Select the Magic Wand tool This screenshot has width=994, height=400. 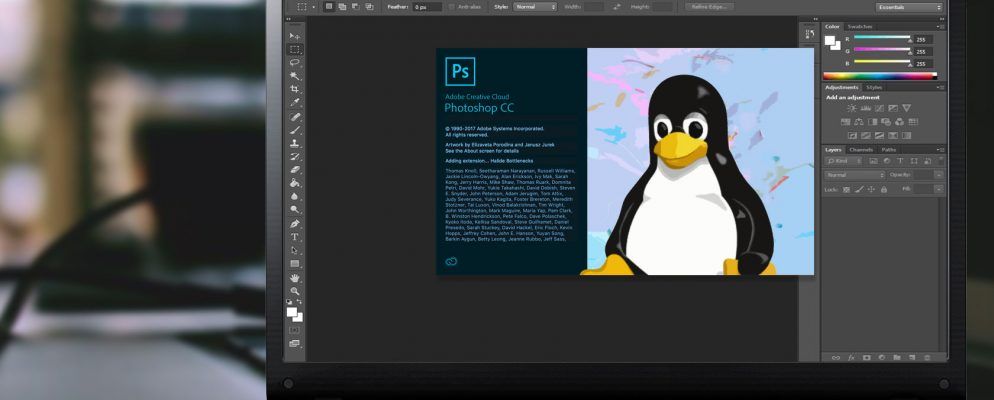295,76
